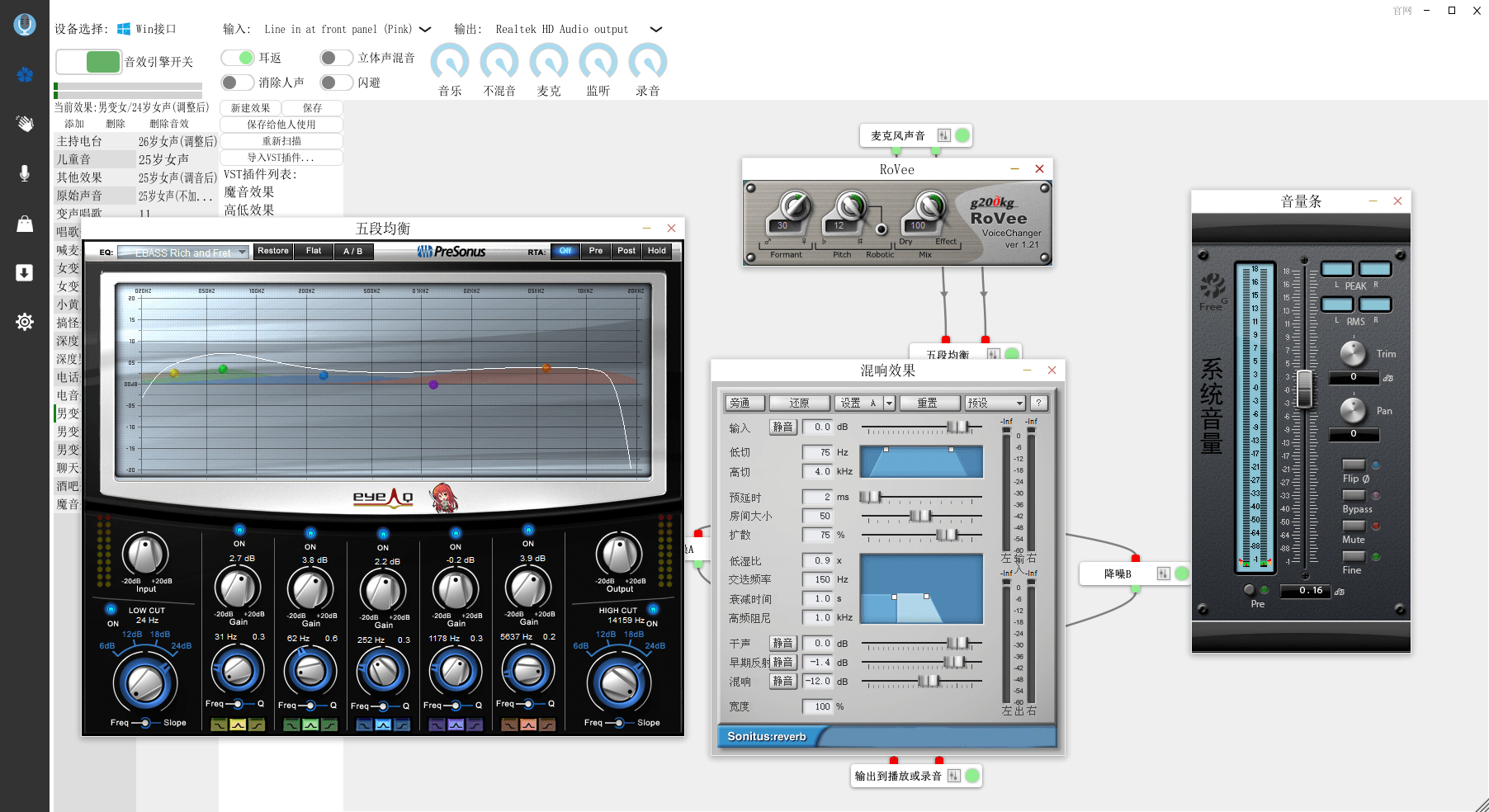Click the 录音 dial icon
The width and height of the screenshot is (1489, 812).
point(648,61)
